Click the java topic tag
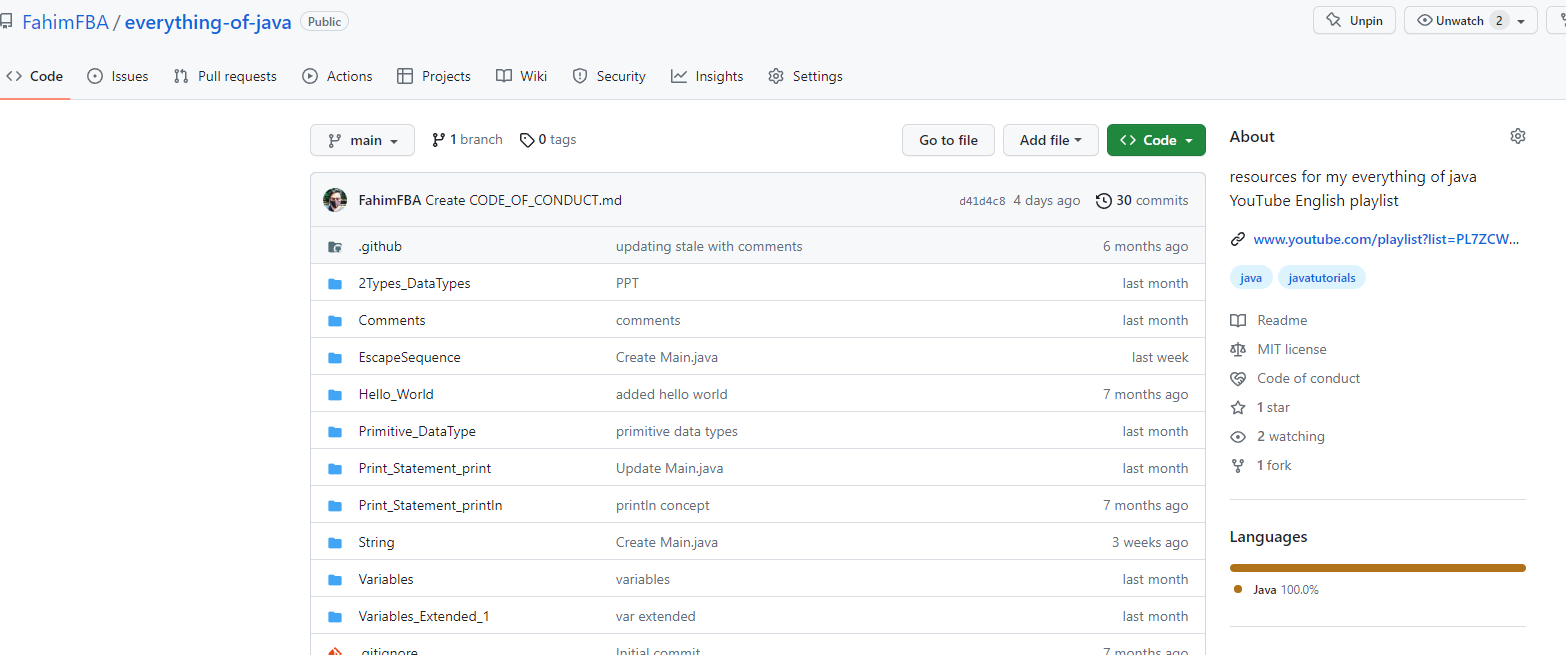The width and height of the screenshot is (1566, 655). 1251,278
